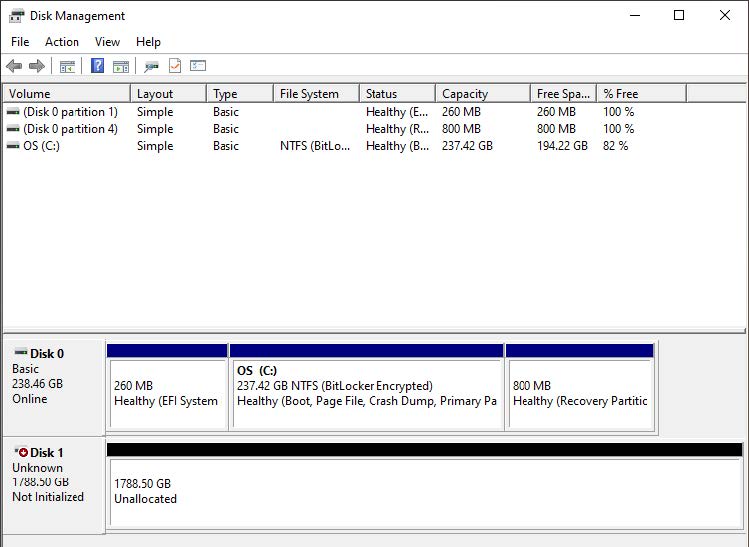Viewport: 749px width, 547px height.
Task: Click Show/Hide Action Pane toolbar icon
Action: 121,66
